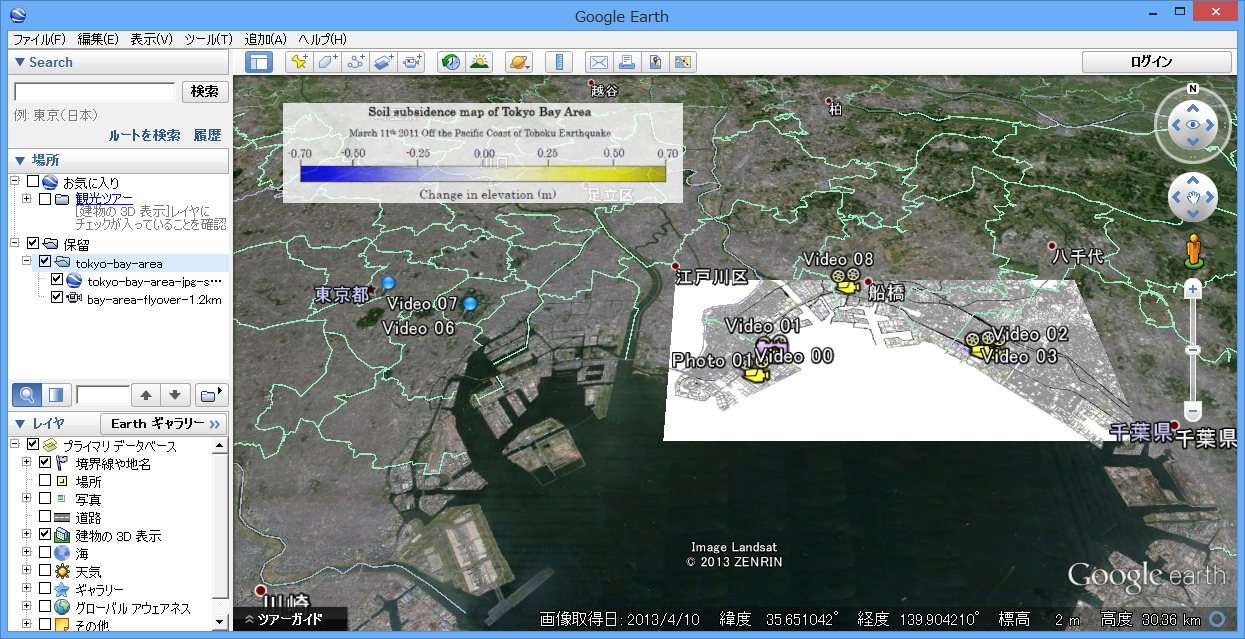Screen dimensions: 1245x639
Task: Enable the 道路 (roads) layer checkbox
Action: pyautogui.click(x=45, y=517)
